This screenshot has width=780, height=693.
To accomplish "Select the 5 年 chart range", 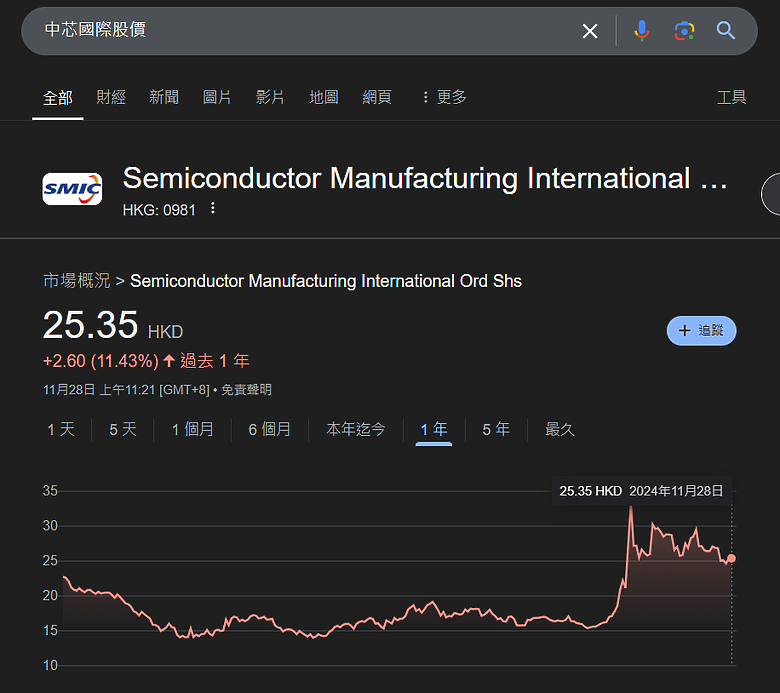I will [x=496, y=429].
